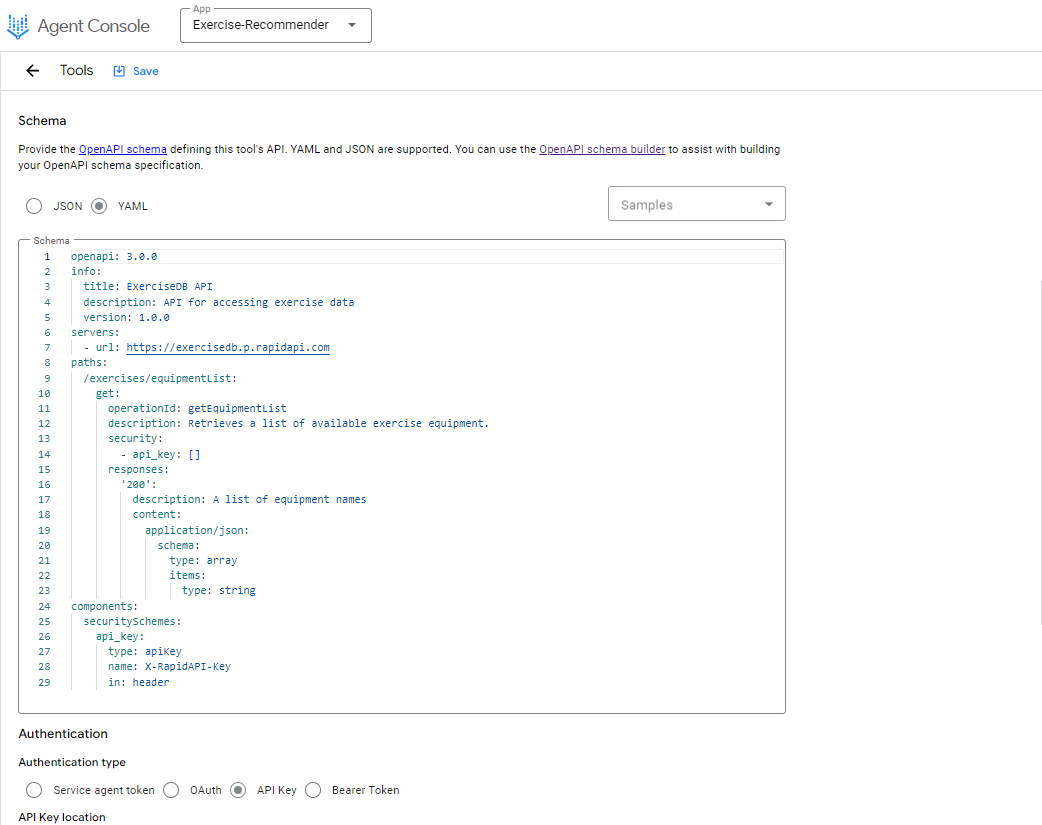The width and height of the screenshot is (1042, 825).
Task: Click 'description: A list of equipment names'
Action: coord(249,499)
